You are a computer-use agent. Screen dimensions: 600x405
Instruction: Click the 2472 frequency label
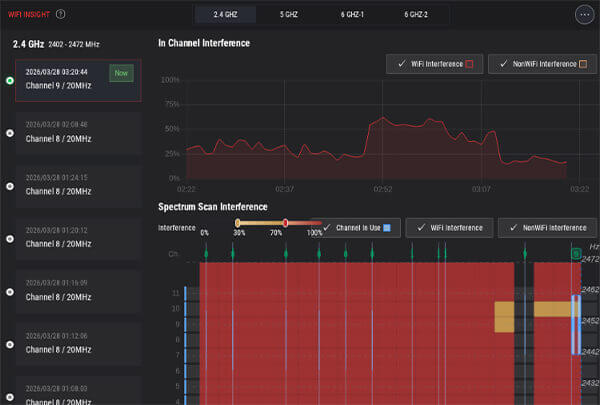tap(590, 259)
